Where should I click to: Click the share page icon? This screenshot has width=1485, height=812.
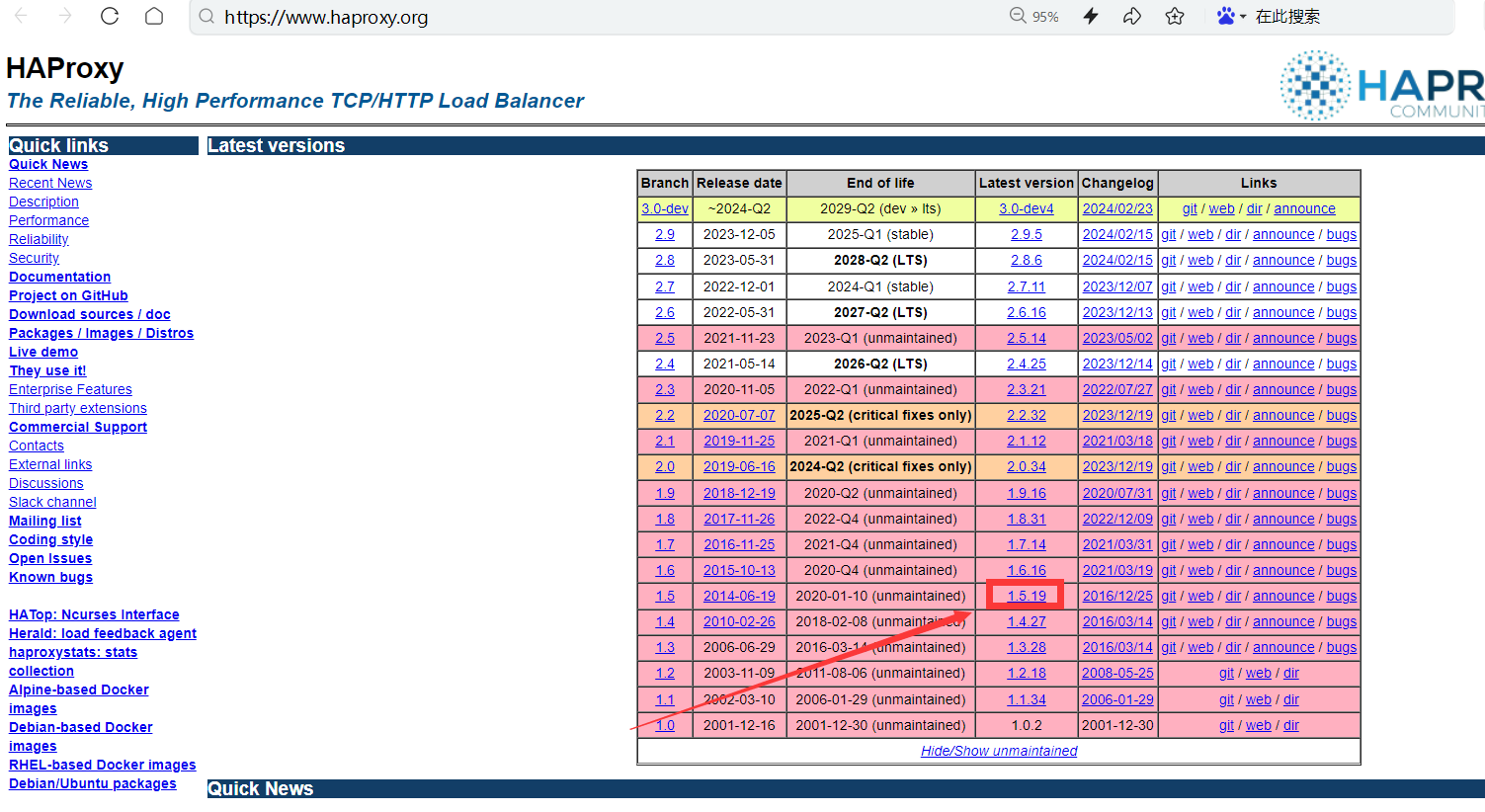pyautogui.click(x=1132, y=16)
